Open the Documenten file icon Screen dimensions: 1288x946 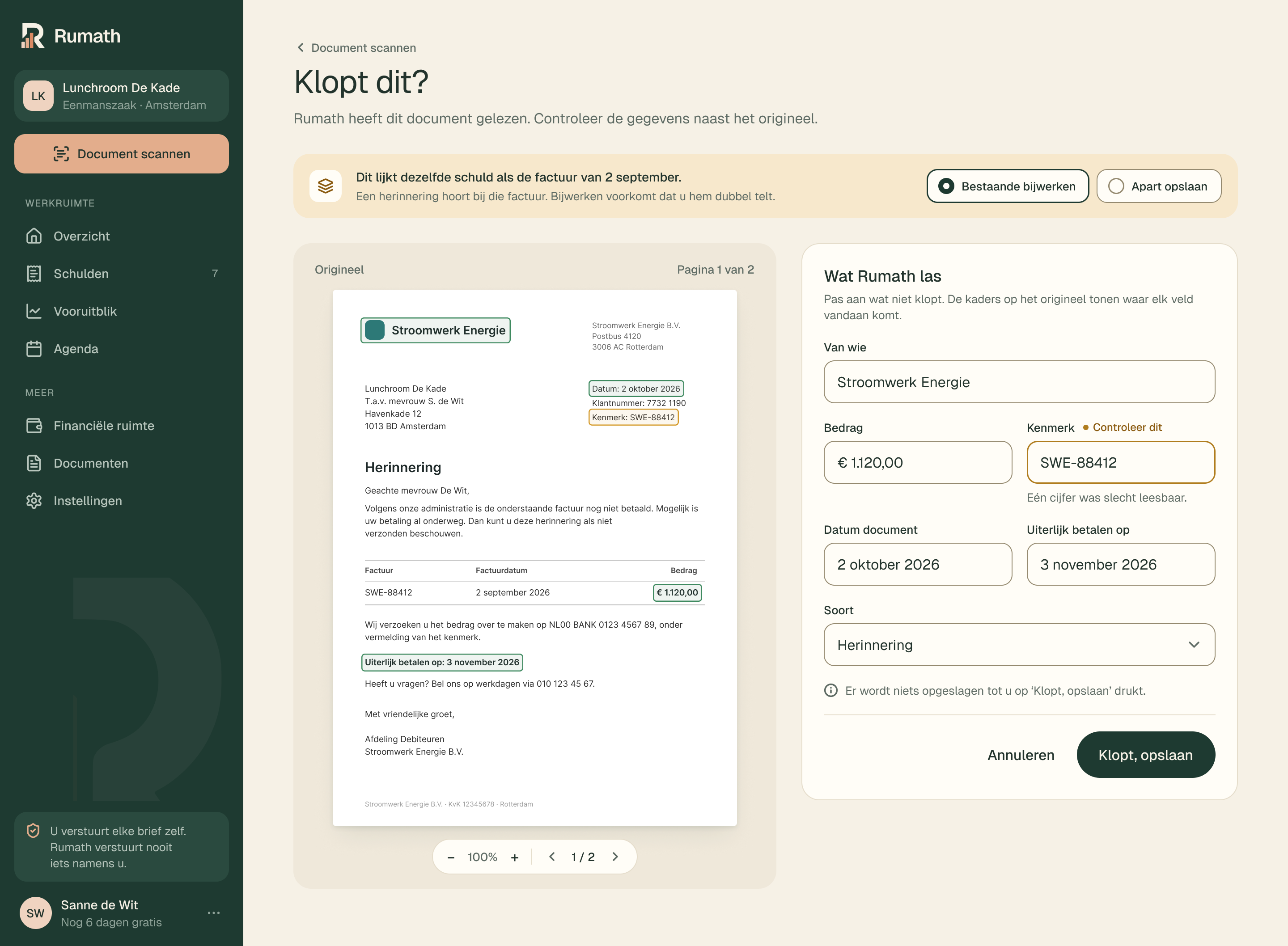click(x=34, y=463)
